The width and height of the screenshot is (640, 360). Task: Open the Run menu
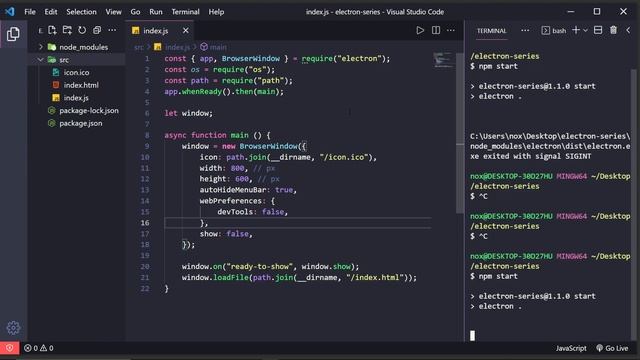(x=156, y=12)
